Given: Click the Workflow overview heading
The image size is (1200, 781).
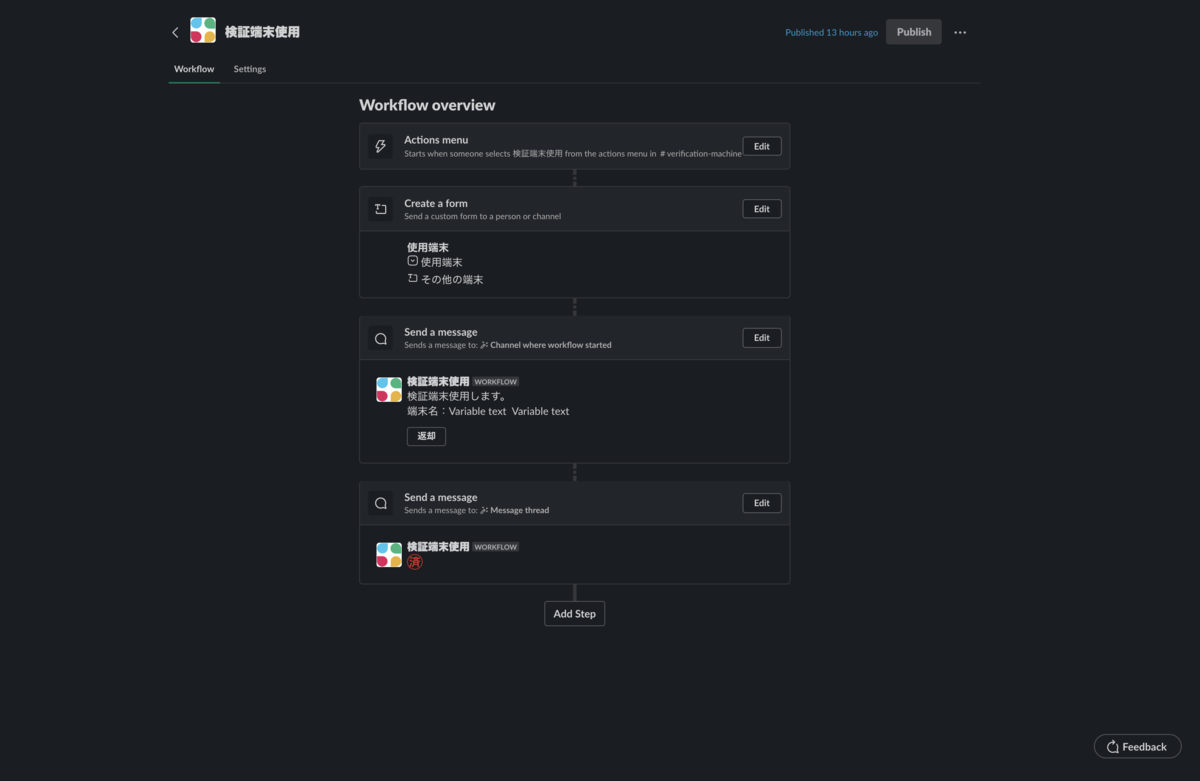Looking at the screenshot, I should pyautogui.click(x=427, y=105).
